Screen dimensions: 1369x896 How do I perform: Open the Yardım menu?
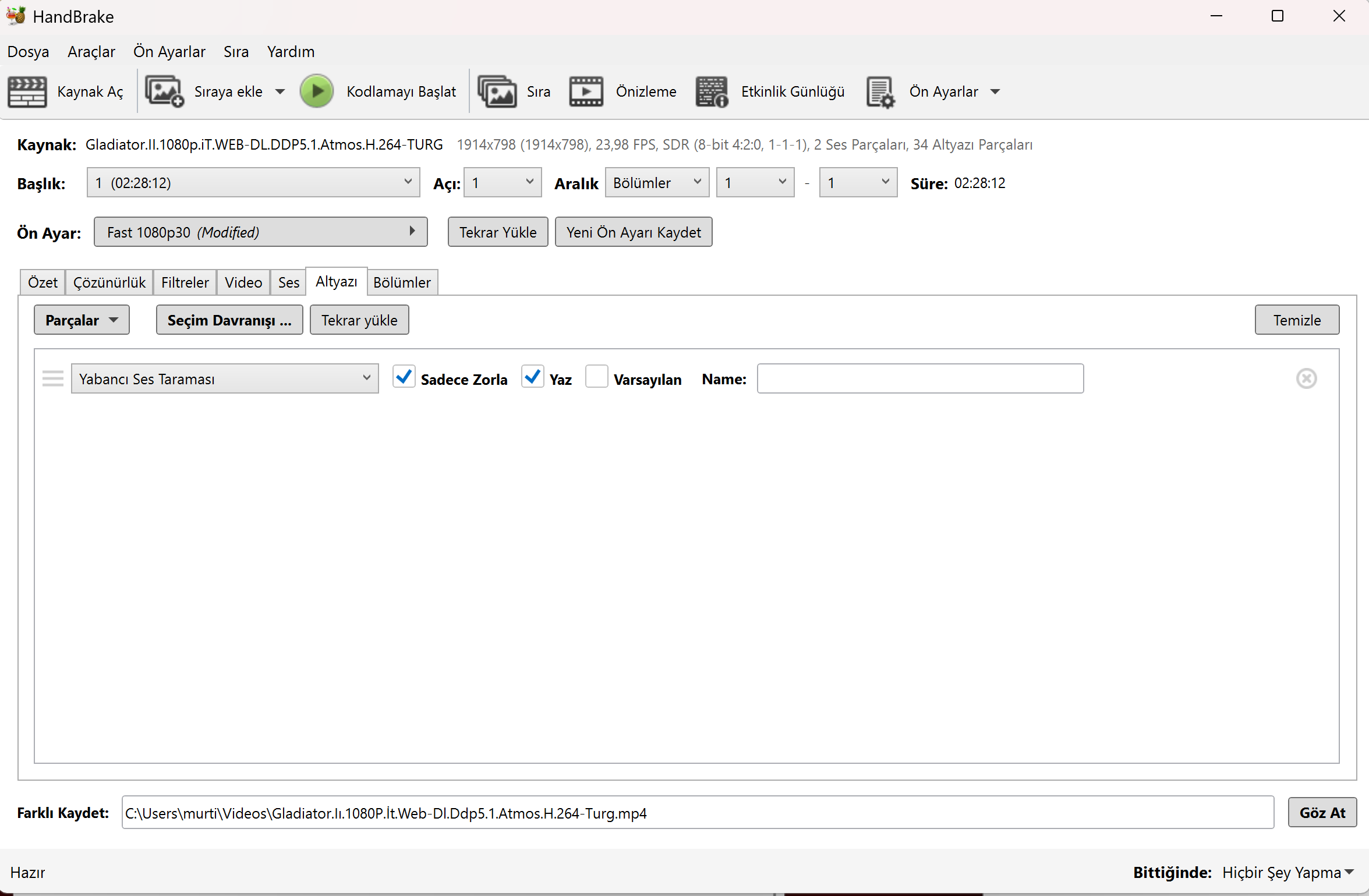291,52
